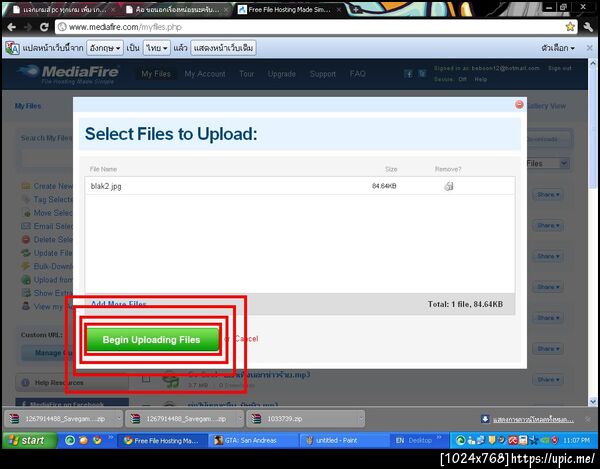Click the Twitter icon in header
Viewport: 600px width, 469px height.
coord(422,74)
